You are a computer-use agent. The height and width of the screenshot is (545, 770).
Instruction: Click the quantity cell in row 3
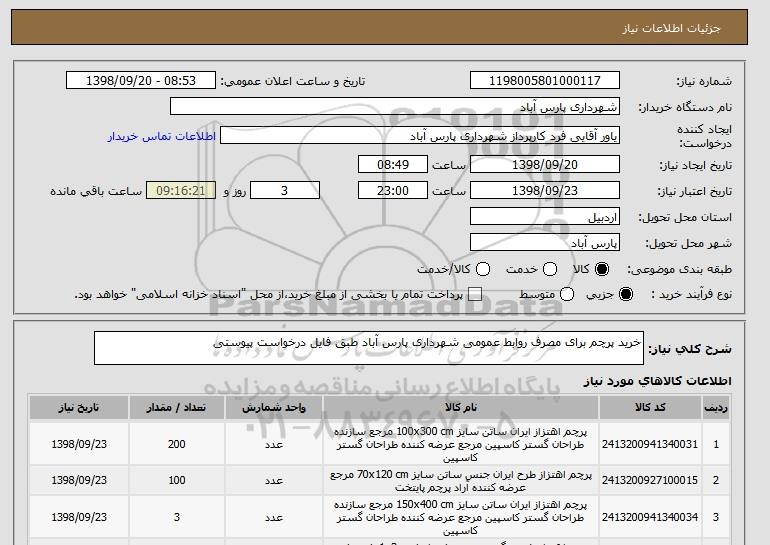(177, 517)
